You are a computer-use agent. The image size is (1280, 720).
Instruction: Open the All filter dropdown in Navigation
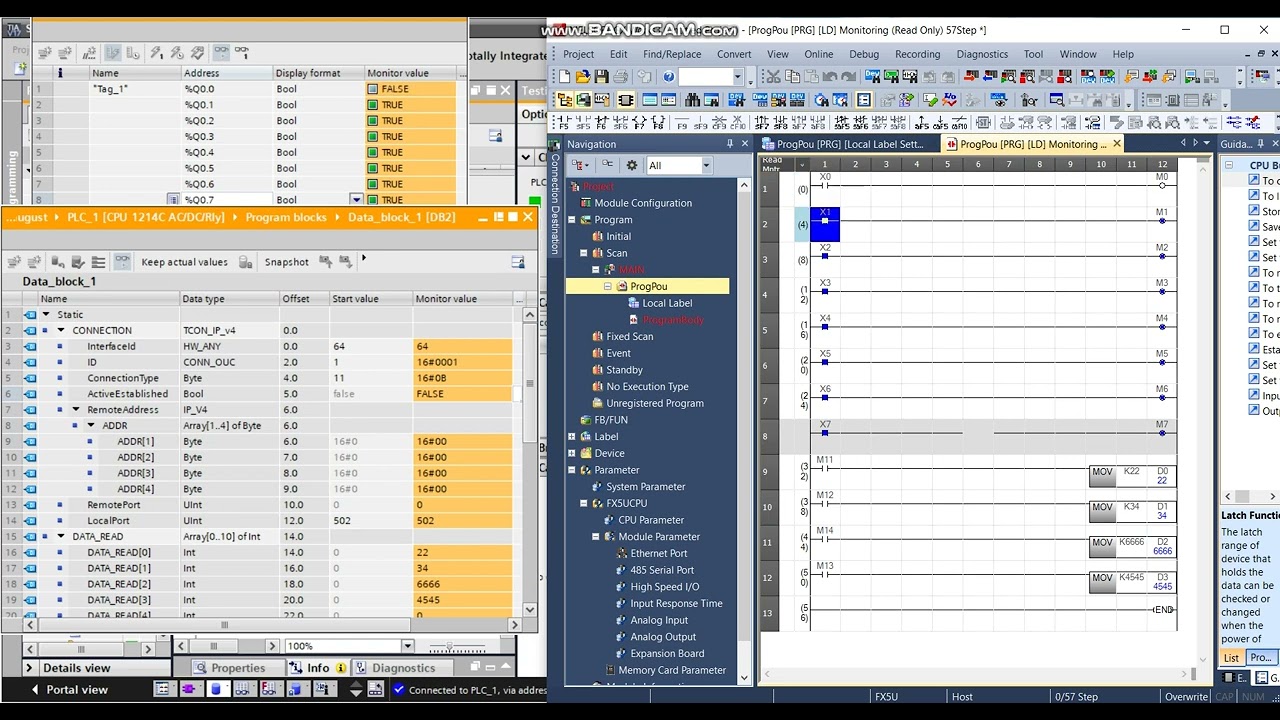coord(706,166)
